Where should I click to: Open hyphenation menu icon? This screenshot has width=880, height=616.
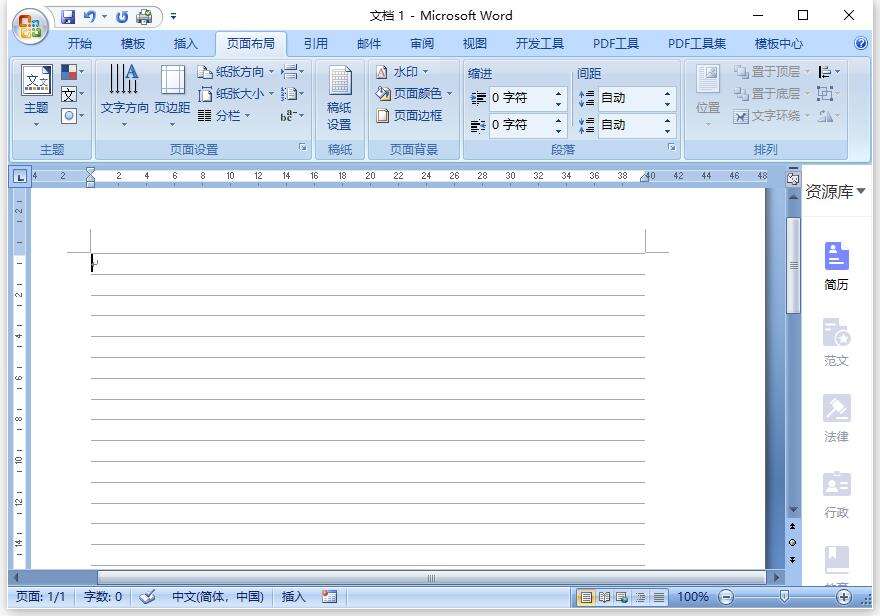(292, 116)
